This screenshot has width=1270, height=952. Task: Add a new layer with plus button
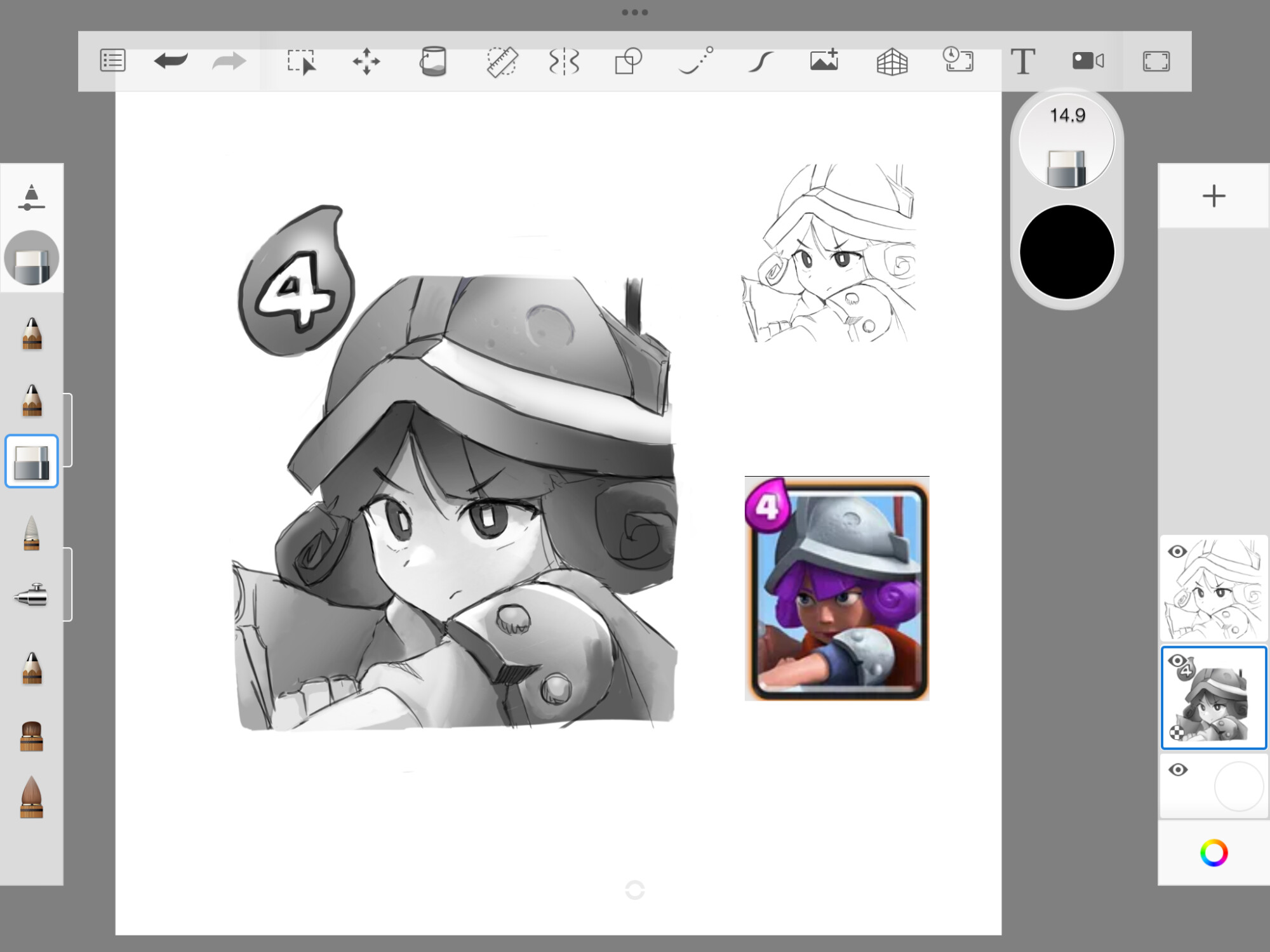click(1213, 195)
